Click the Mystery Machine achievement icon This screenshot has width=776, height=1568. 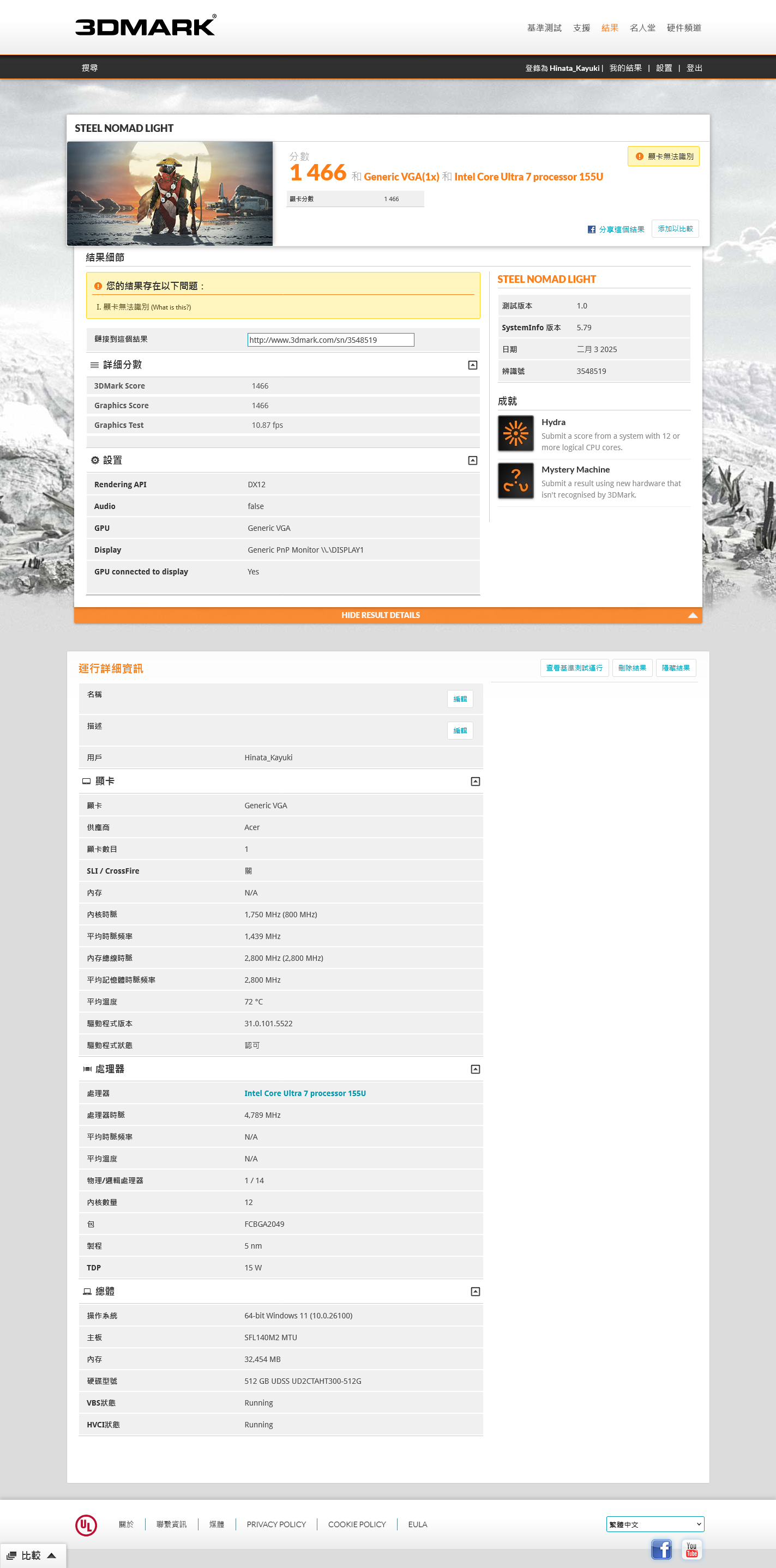pos(515,481)
